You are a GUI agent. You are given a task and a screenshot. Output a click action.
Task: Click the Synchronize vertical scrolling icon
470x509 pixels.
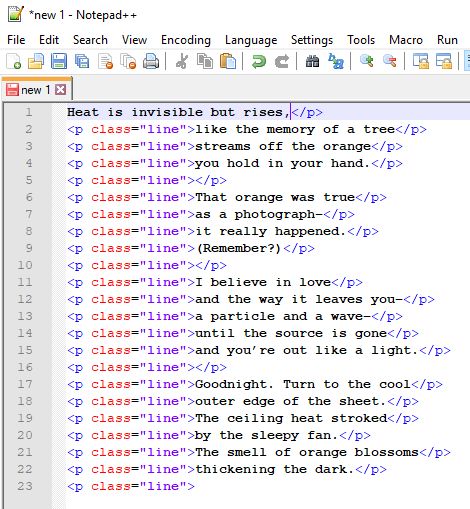[x=421, y=61]
